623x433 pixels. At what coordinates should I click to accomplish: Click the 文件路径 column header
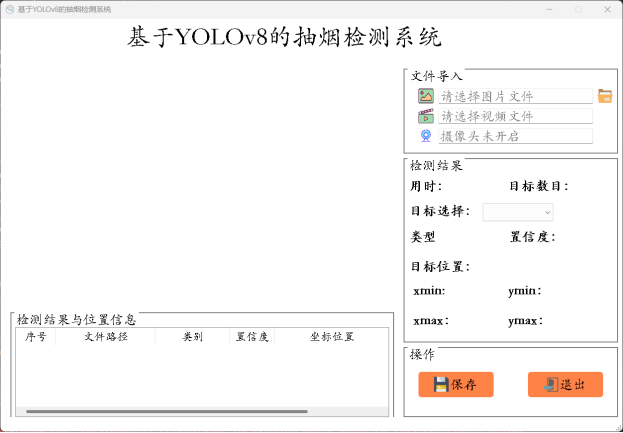[105, 337]
